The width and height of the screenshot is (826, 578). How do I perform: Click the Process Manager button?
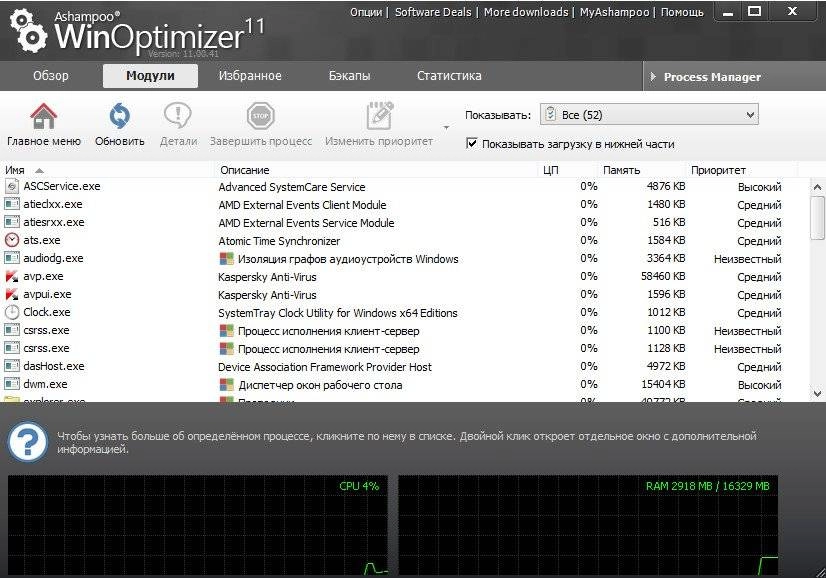pyautogui.click(x=734, y=76)
